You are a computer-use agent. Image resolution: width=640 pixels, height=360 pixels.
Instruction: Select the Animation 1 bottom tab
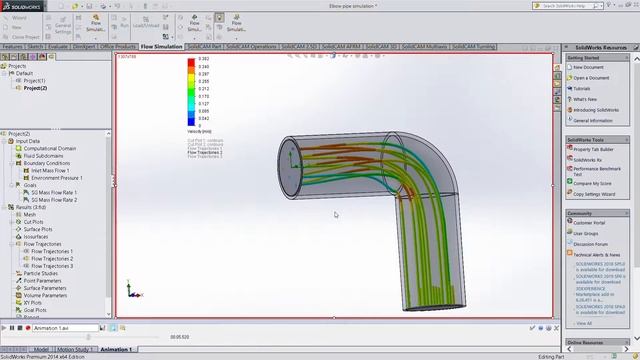[x=116, y=349]
